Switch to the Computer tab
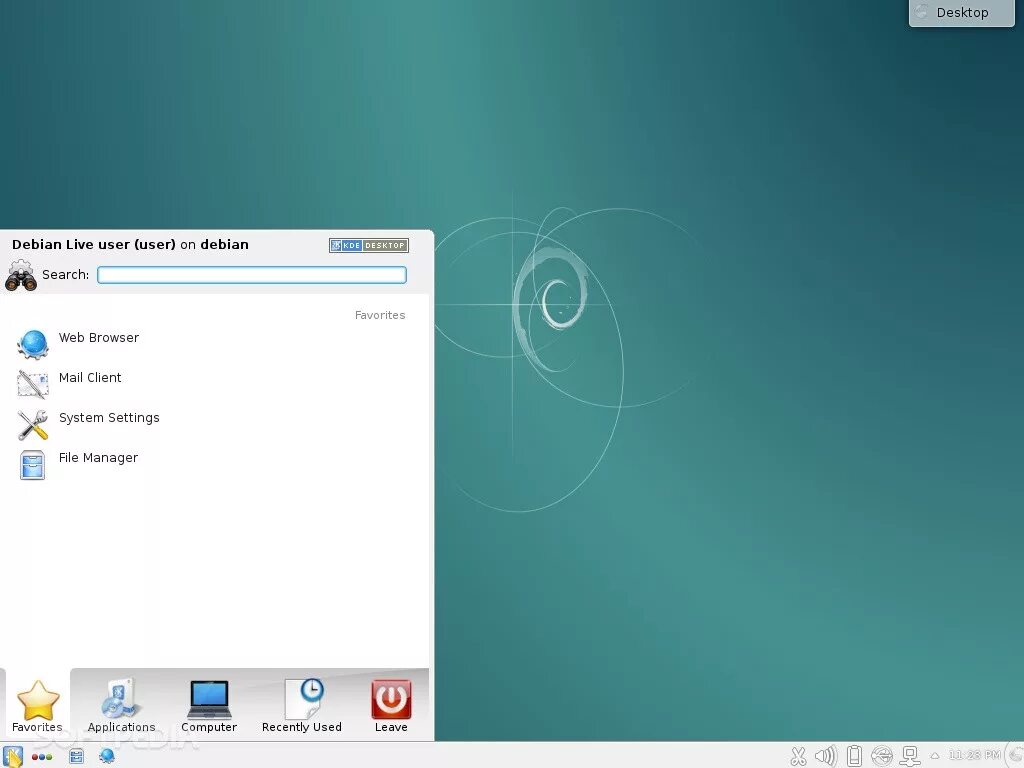 tap(209, 706)
